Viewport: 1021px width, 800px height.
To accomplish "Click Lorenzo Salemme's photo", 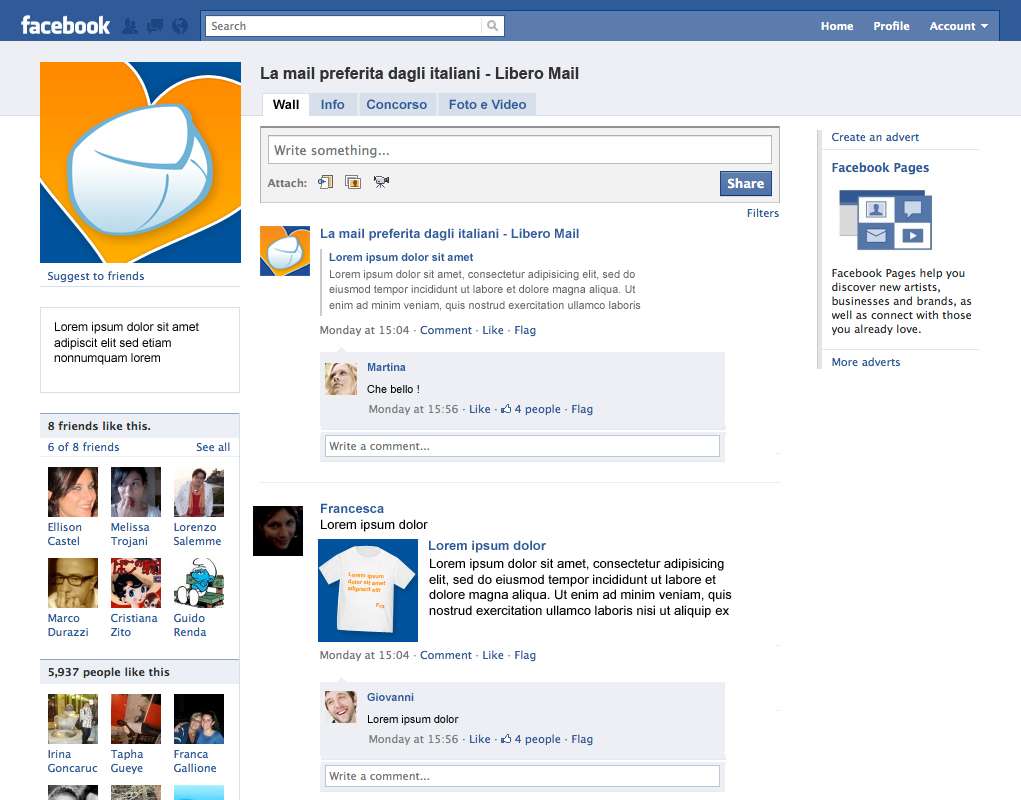I will (199, 492).
